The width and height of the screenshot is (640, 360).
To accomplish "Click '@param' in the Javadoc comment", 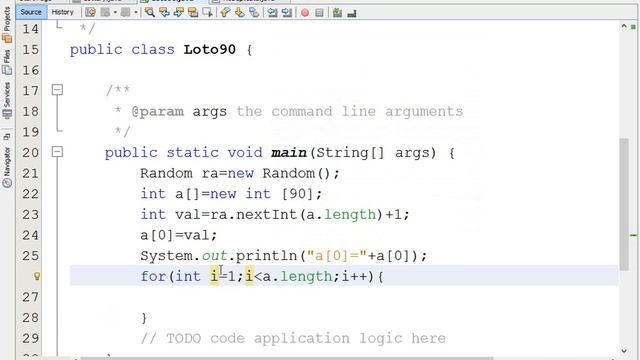I will [158, 111].
